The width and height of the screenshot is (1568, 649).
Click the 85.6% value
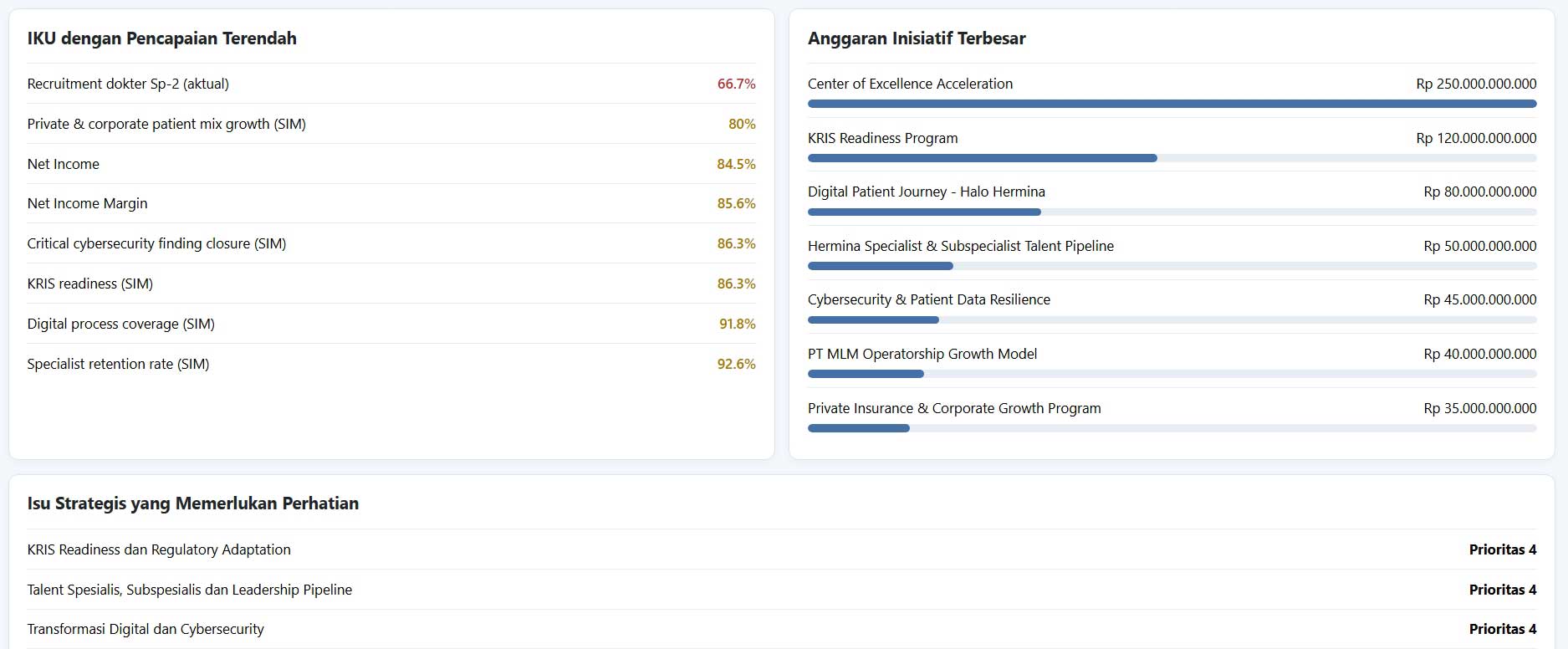pyautogui.click(x=736, y=203)
